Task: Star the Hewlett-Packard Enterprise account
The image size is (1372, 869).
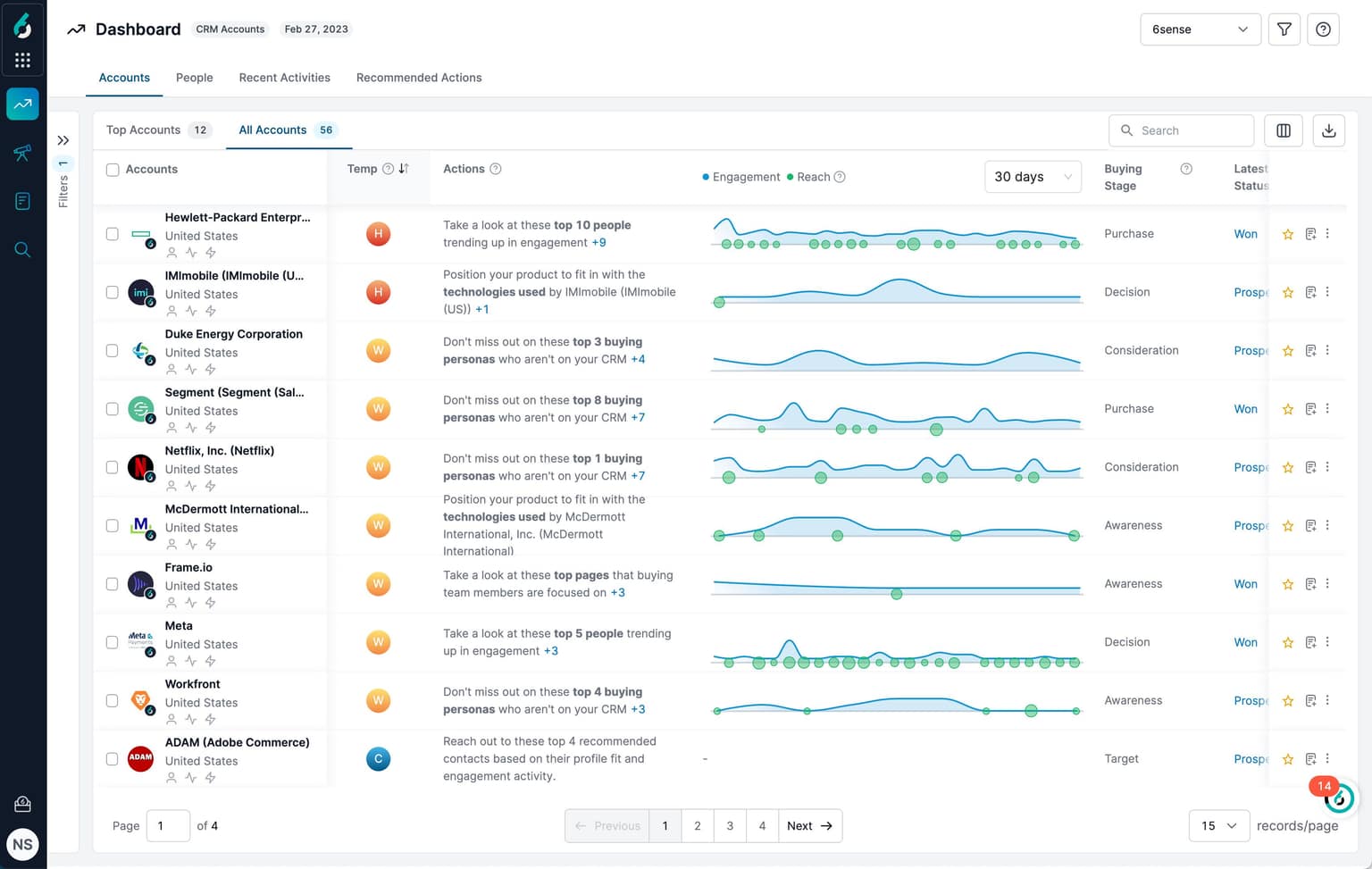Action: point(1288,234)
